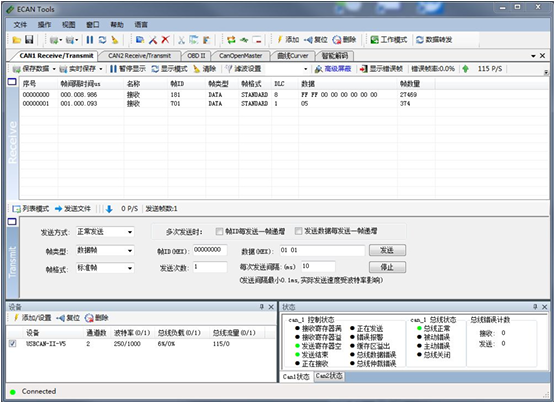Viewport: 554px width, 402px height.
Task: Enable 帧ID每发送一帧递增 checkbox
Action: [219, 231]
